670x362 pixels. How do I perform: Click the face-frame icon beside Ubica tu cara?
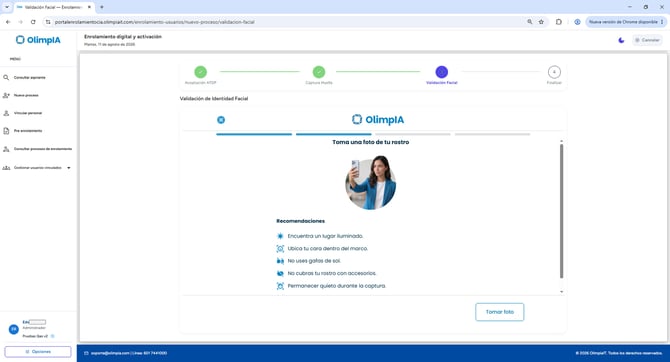tap(280, 248)
